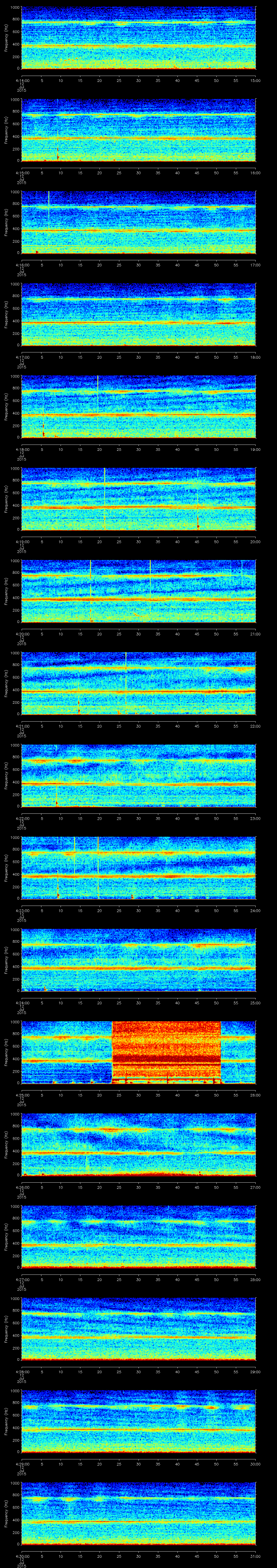
Task: Click the 4:26:00 start time label
Action: [22, 1187]
